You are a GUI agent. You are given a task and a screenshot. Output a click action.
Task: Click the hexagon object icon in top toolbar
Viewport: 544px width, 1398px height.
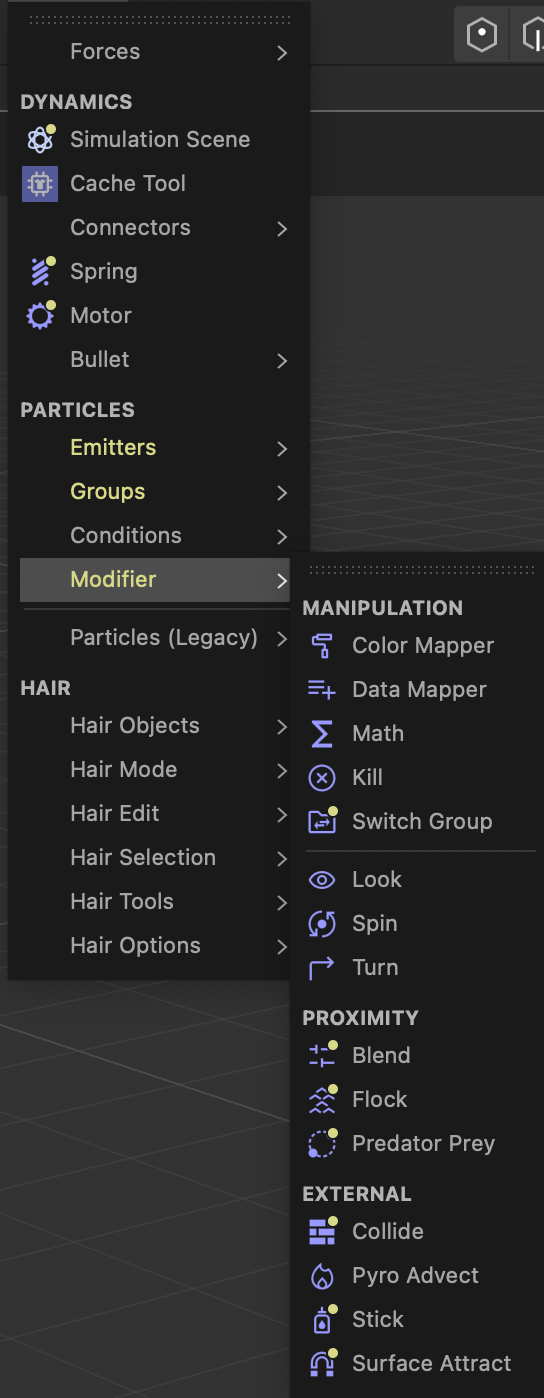[482, 36]
